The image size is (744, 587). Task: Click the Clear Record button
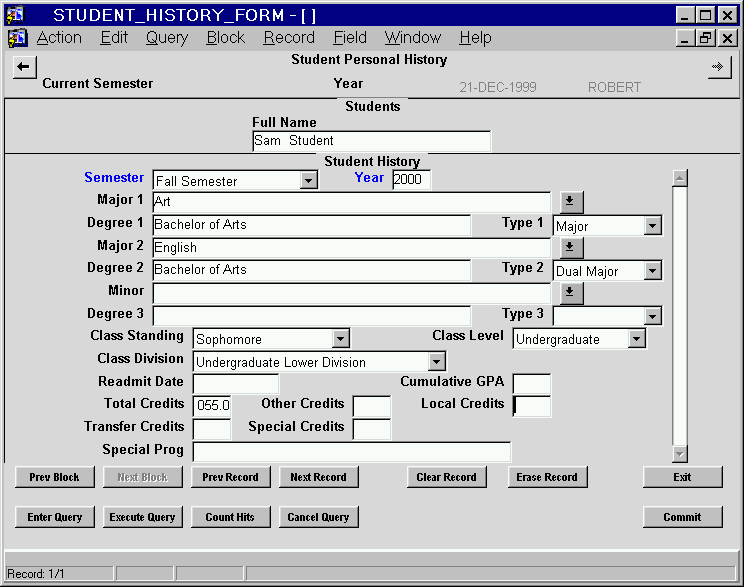[446, 477]
